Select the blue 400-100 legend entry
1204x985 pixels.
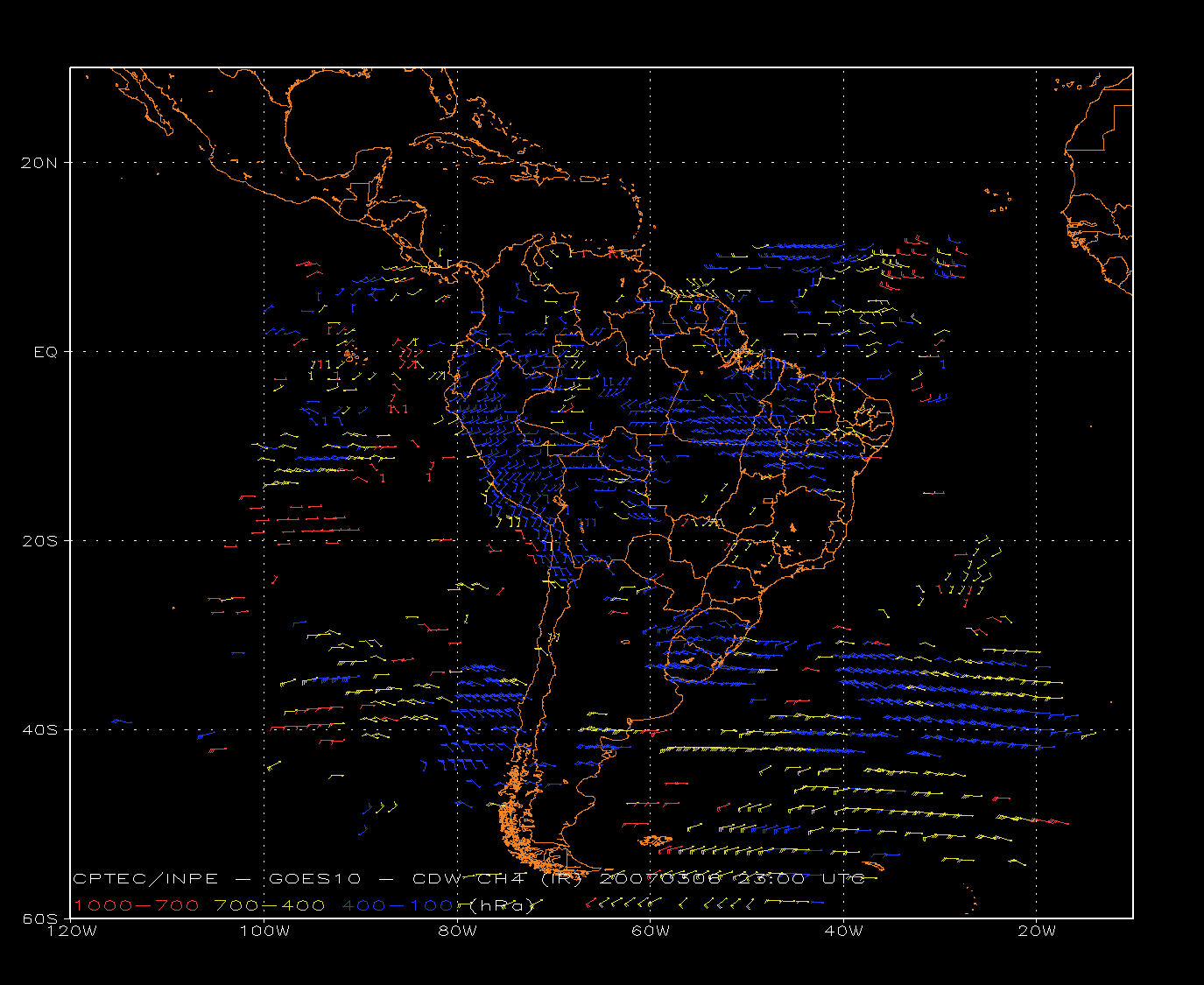(x=399, y=905)
